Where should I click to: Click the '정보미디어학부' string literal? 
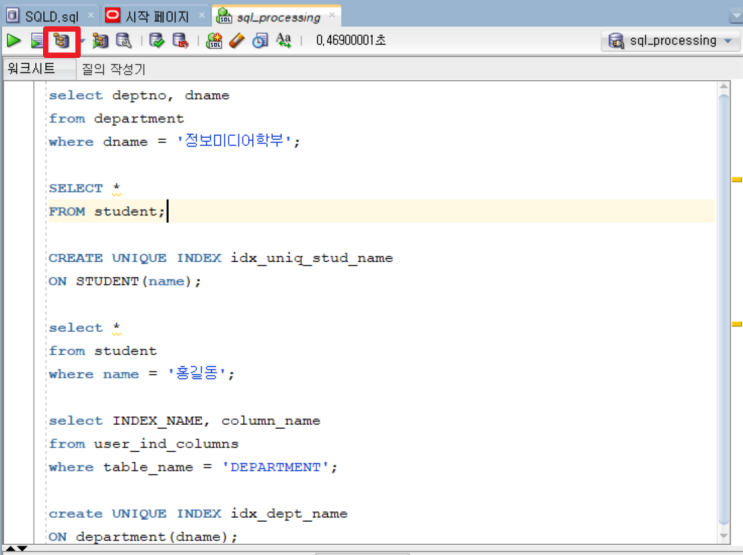tap(234, 141)
